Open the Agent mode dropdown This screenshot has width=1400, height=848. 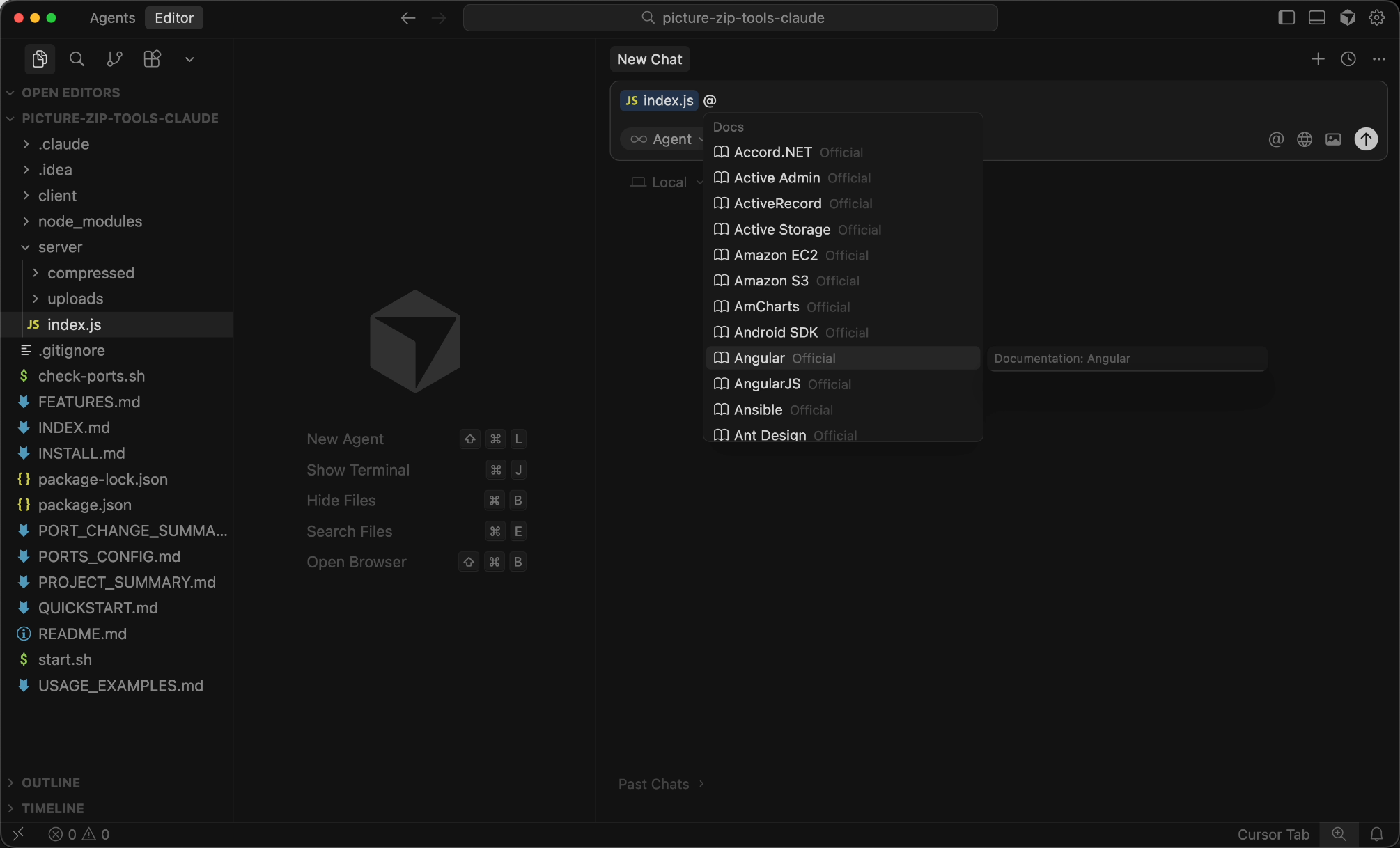[664, 139]
